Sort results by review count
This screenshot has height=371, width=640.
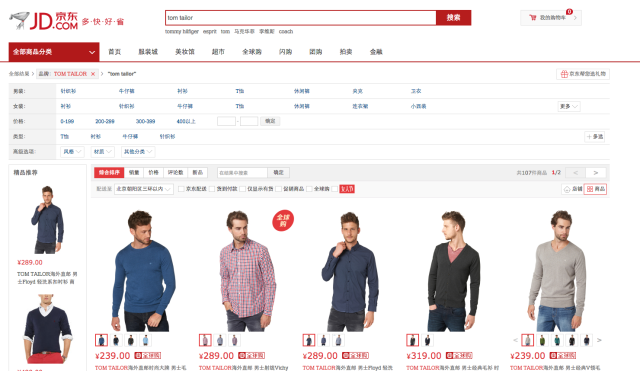click(x=176, y=173)
